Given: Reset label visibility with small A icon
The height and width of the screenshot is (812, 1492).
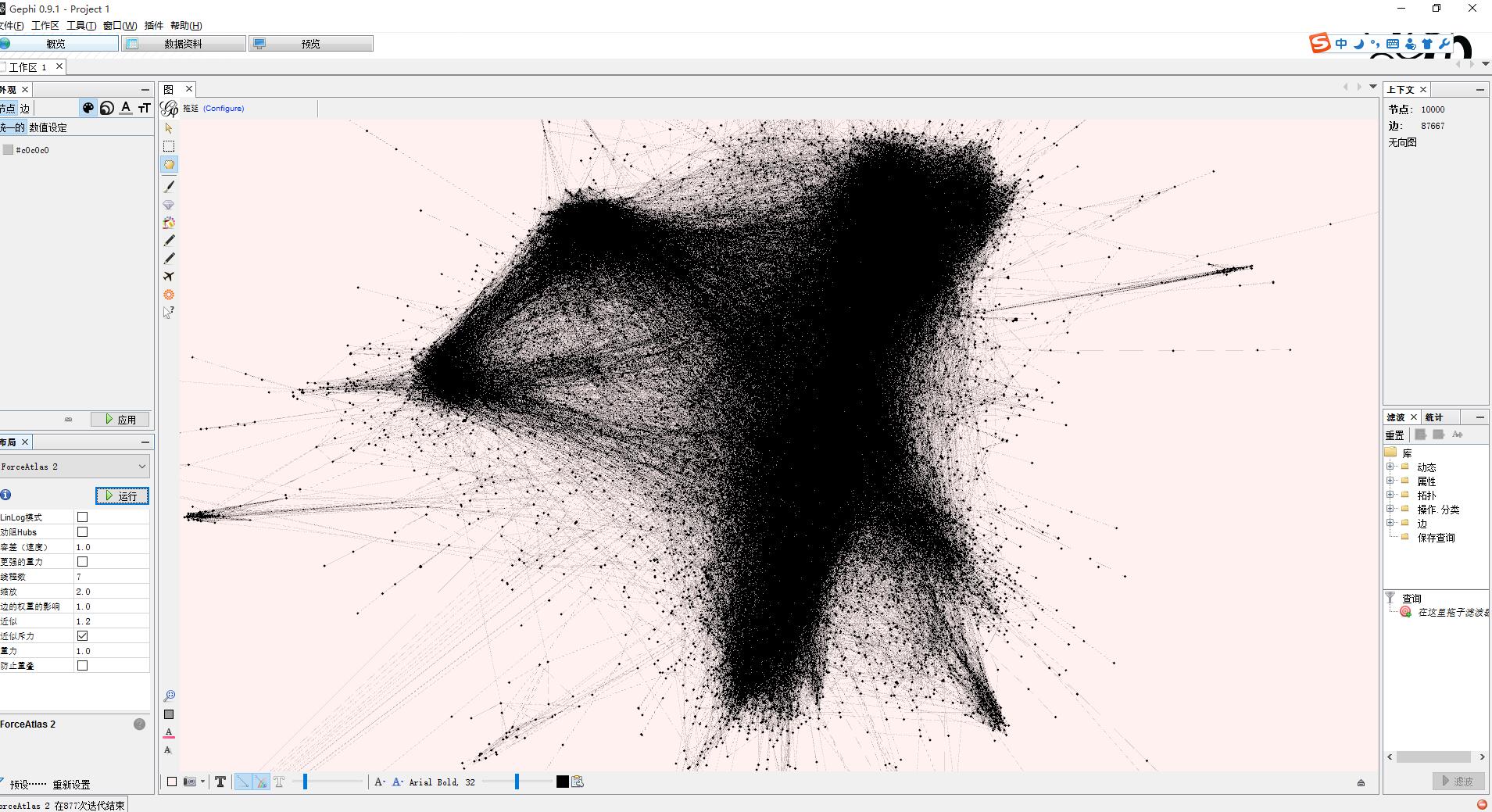Looking at the screenshot, I should pos(168,750).
